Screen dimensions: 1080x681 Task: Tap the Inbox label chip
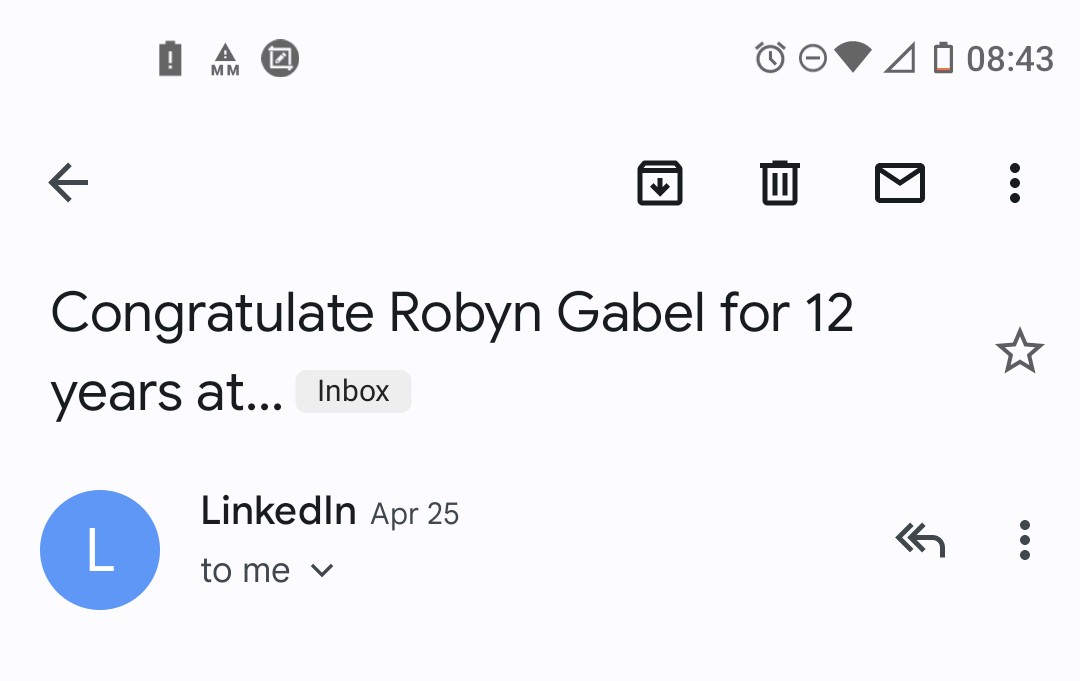click(353, 391)
